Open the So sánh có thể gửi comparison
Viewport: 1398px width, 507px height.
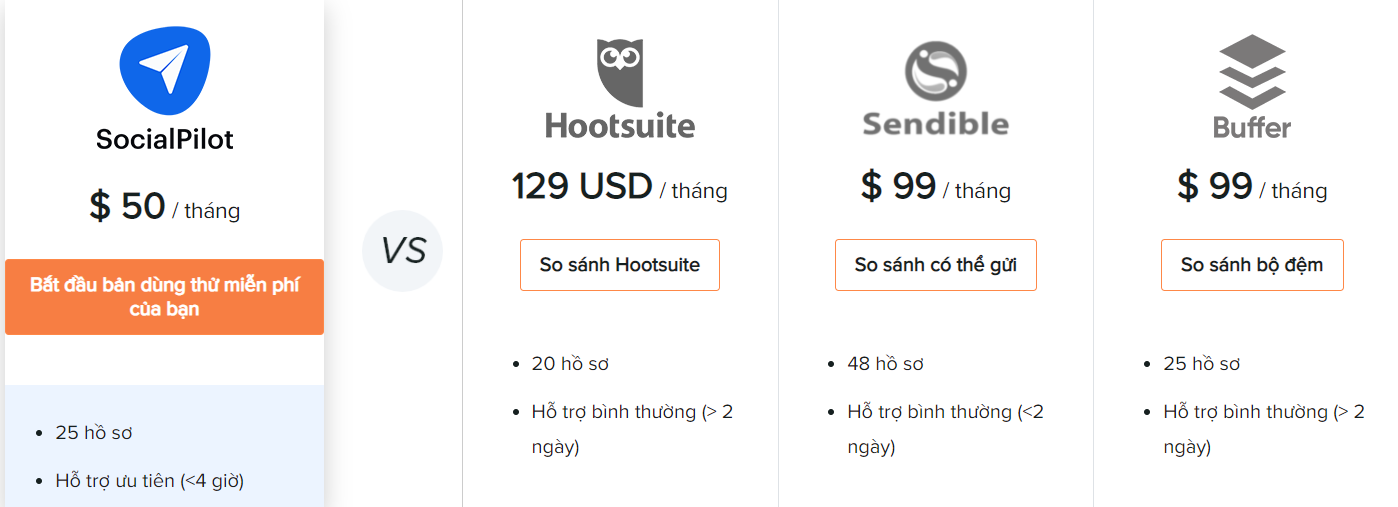click(x=936, y=265)
